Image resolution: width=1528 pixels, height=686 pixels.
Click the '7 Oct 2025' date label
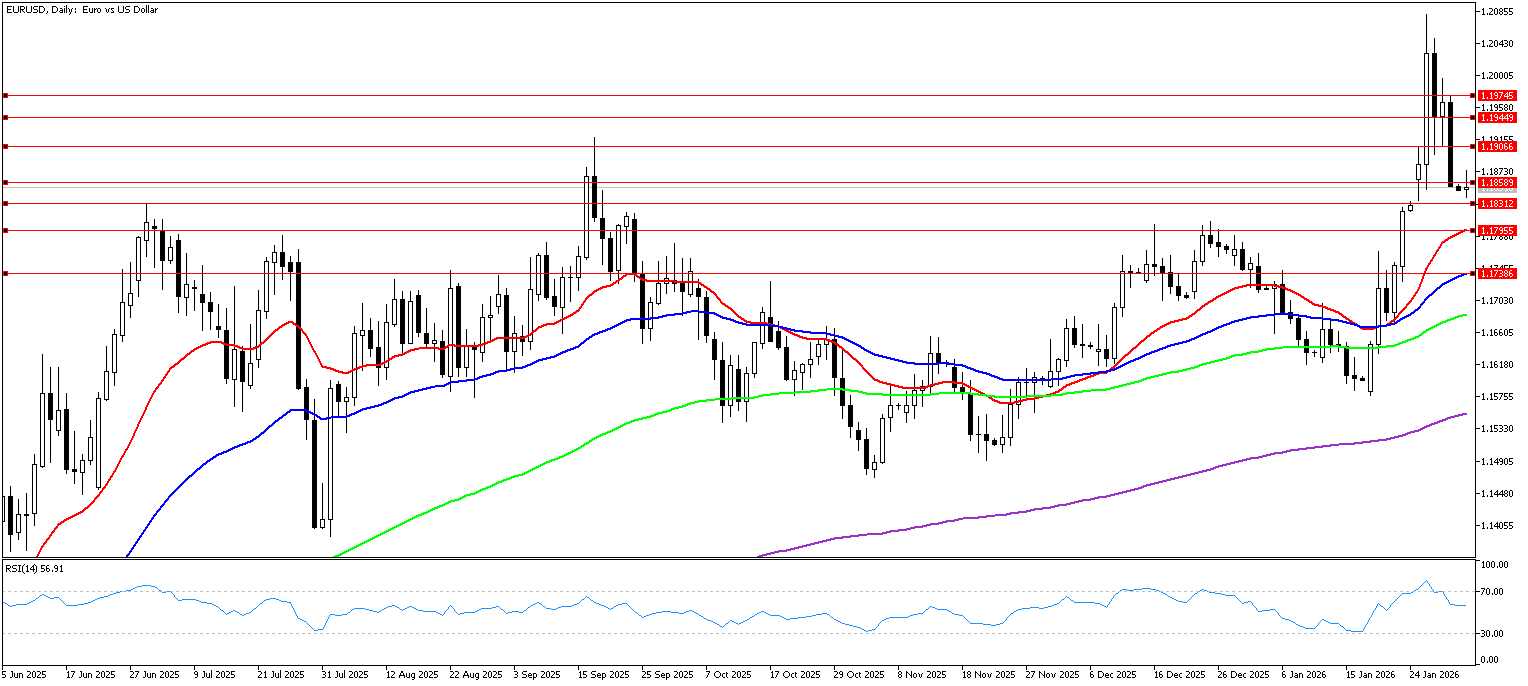pyautogui.click(x=728, y=675)
